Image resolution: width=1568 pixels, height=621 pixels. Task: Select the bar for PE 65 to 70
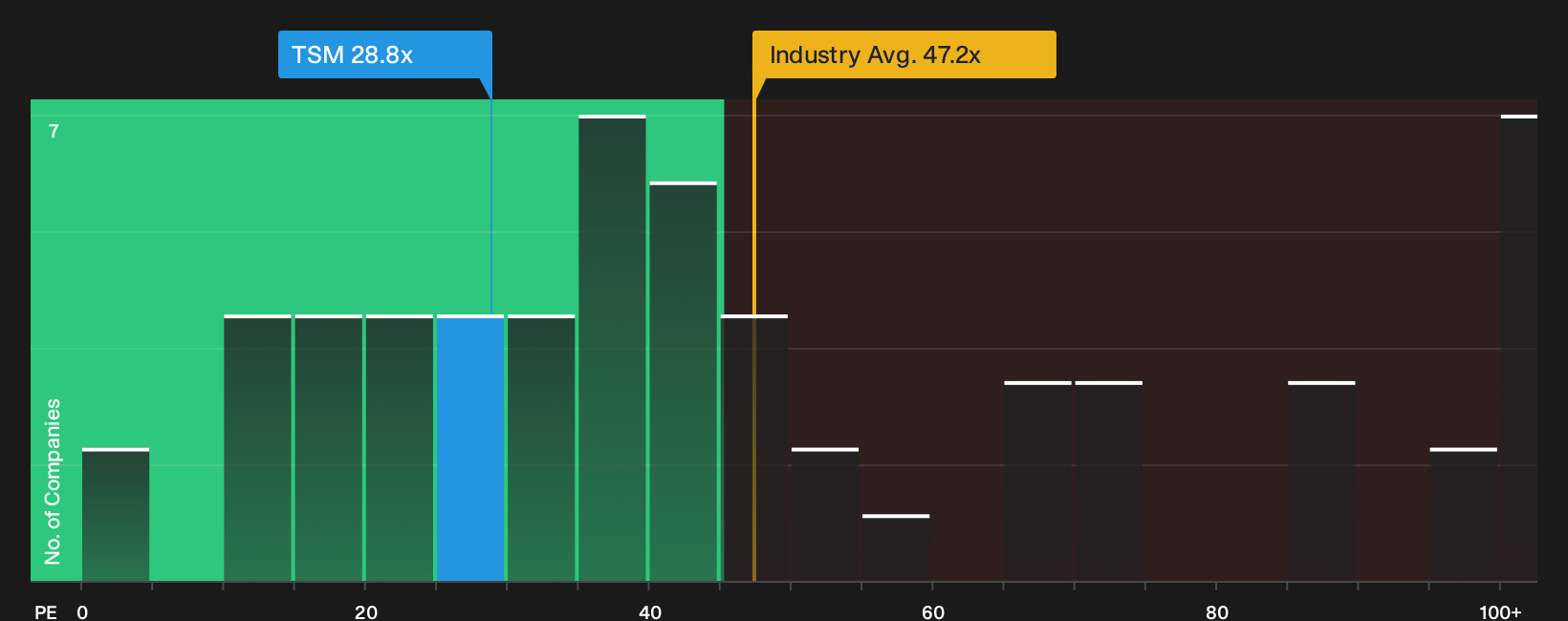pyautogui.click(x=1038, y=482)
